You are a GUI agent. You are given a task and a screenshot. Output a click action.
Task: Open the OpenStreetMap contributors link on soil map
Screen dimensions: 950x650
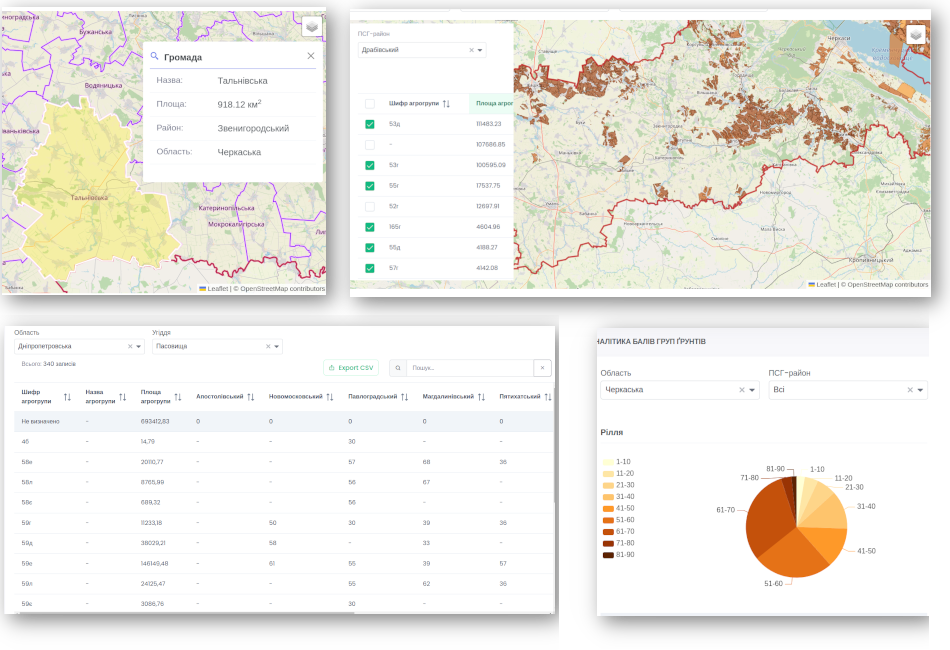click(887, 285)
